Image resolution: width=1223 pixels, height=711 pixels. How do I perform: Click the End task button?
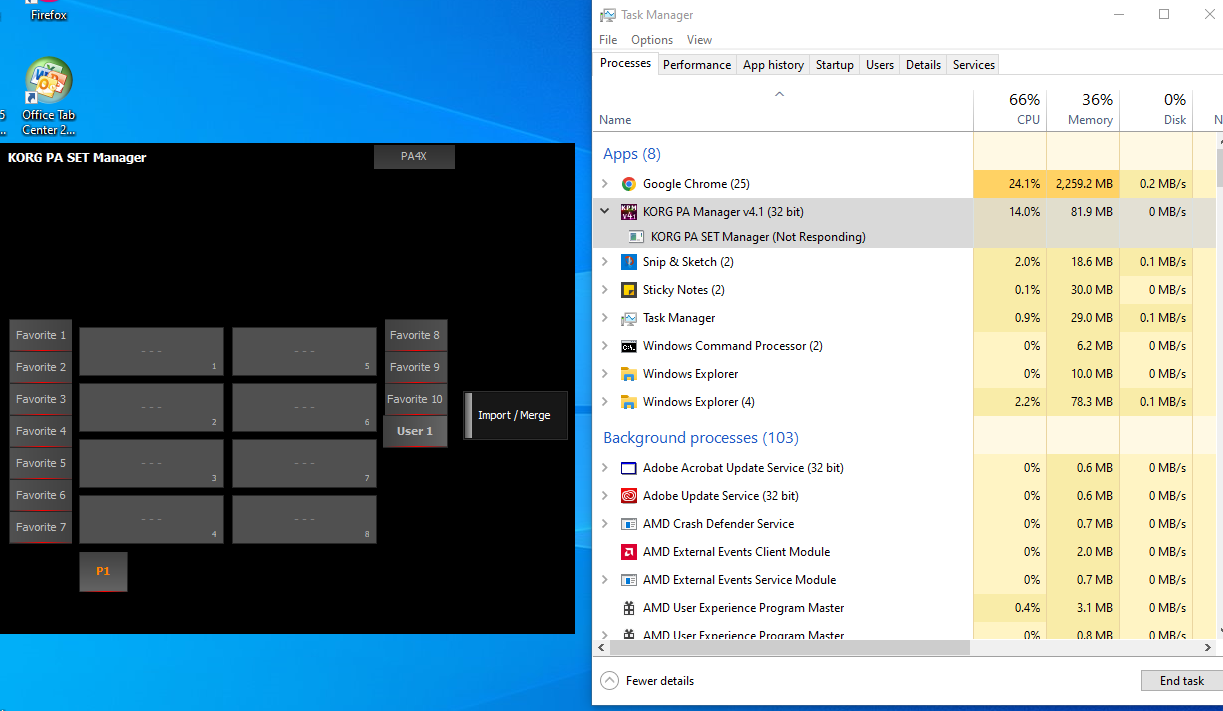1181,681
